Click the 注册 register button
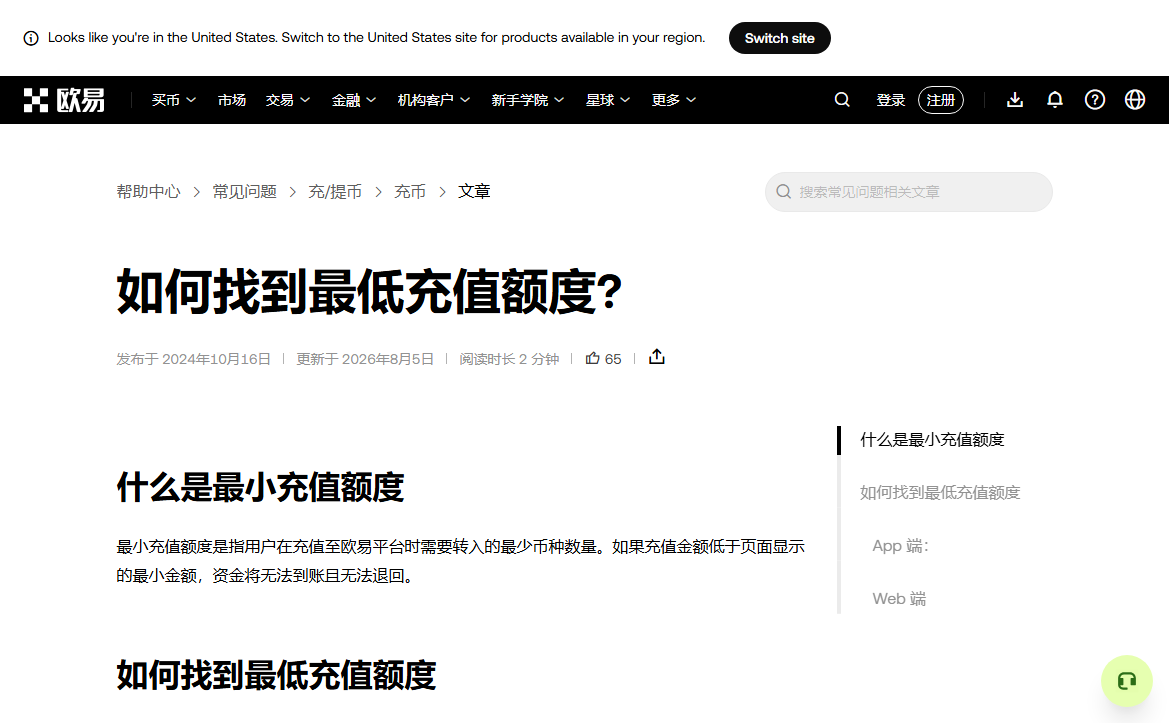Image resolution: width=1169 pixels, height=723 pixels. (941, 100)
